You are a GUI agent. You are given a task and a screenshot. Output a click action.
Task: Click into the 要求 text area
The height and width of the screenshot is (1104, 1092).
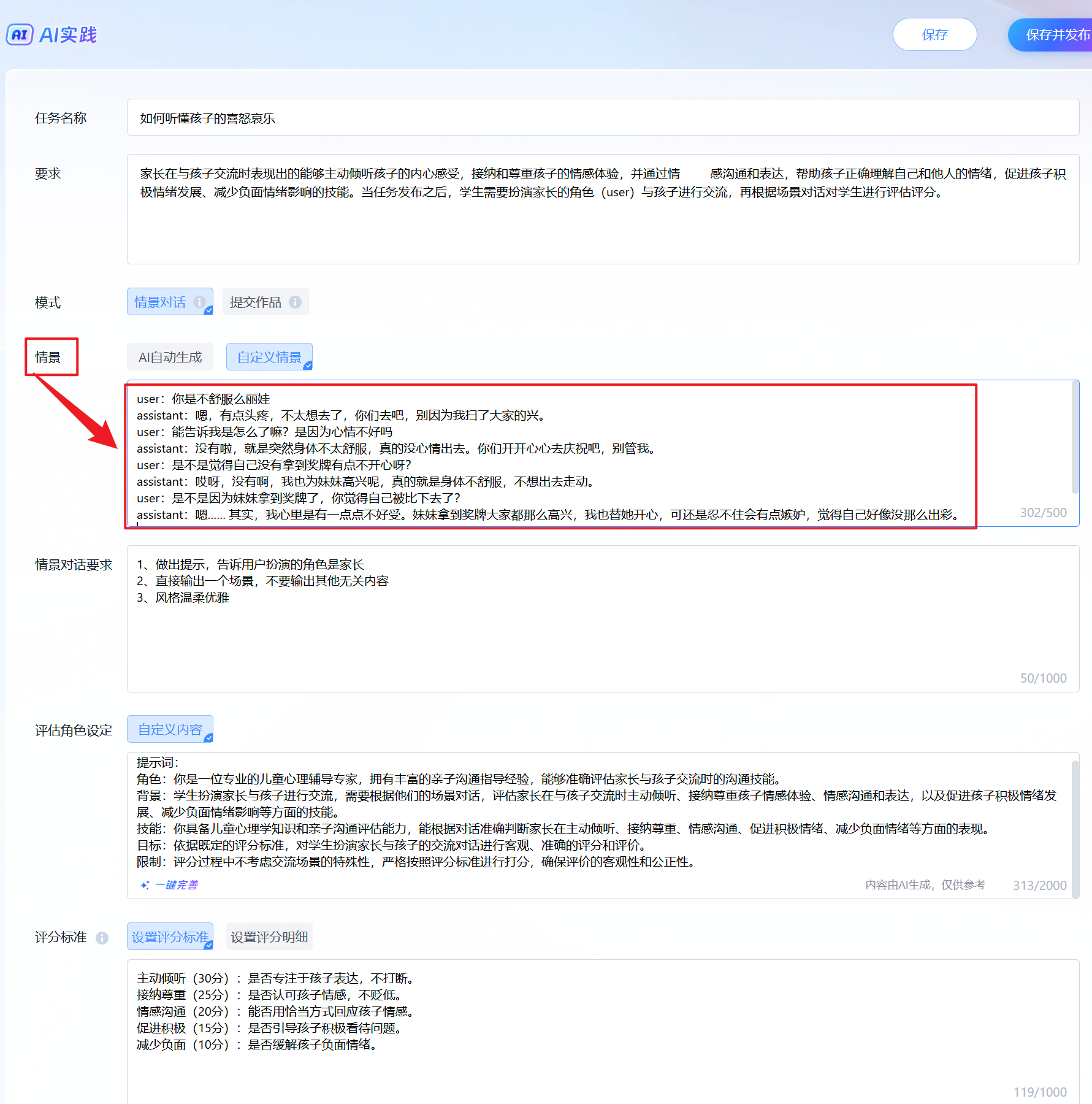tap(602, 227)
